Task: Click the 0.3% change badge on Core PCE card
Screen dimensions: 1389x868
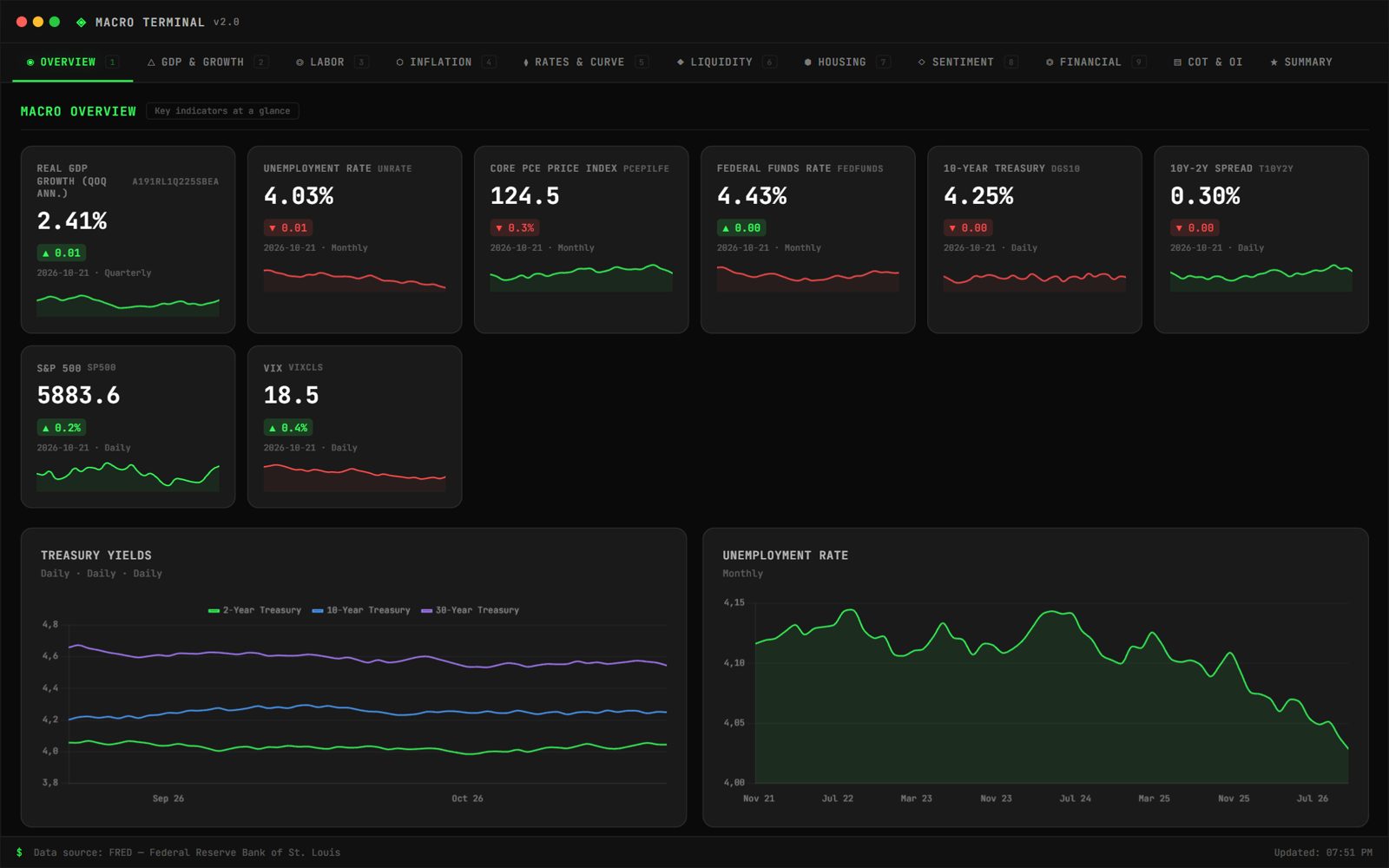Action: [x=515, y=228]
